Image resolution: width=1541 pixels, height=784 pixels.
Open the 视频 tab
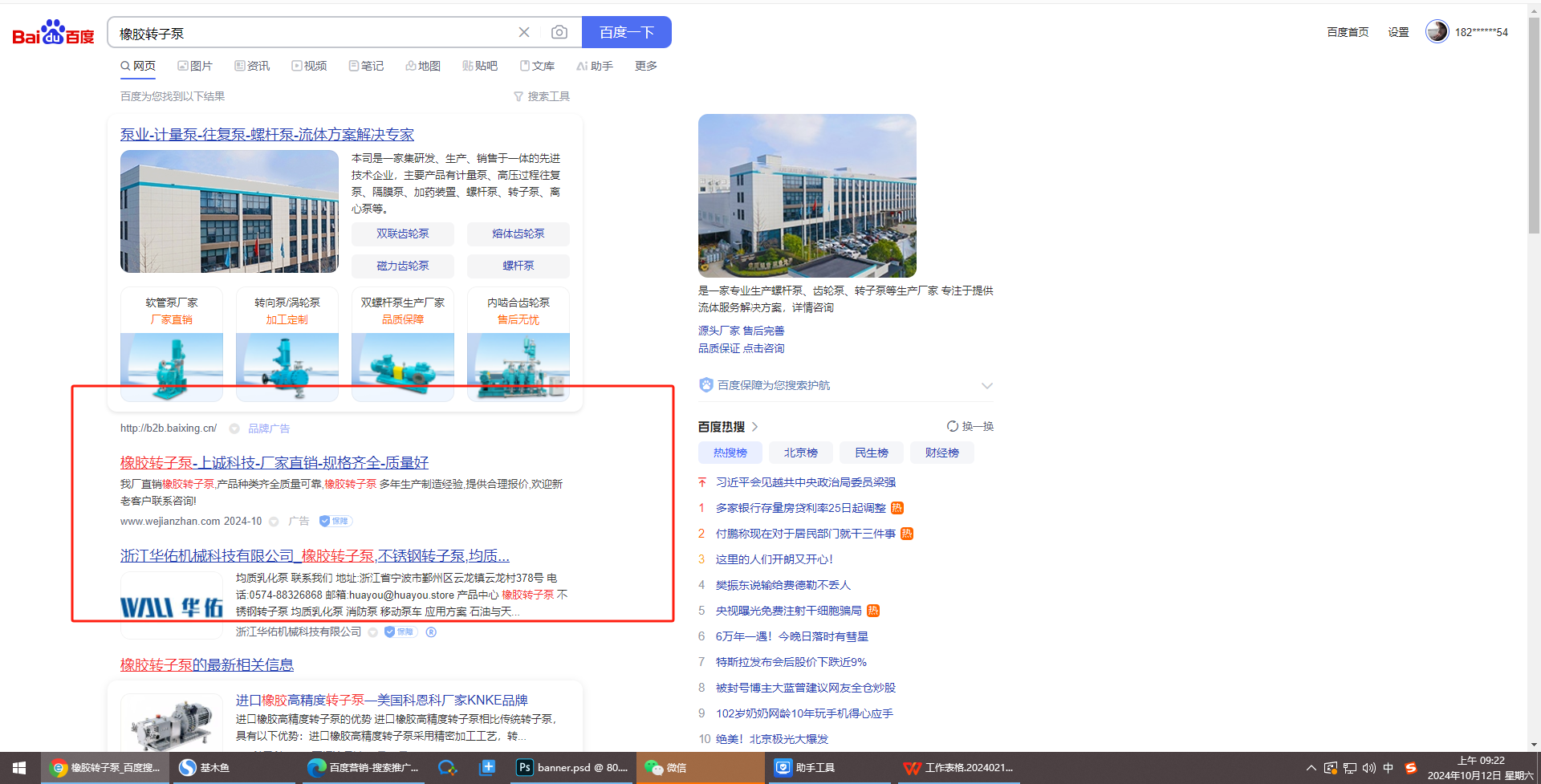[309, 66]
